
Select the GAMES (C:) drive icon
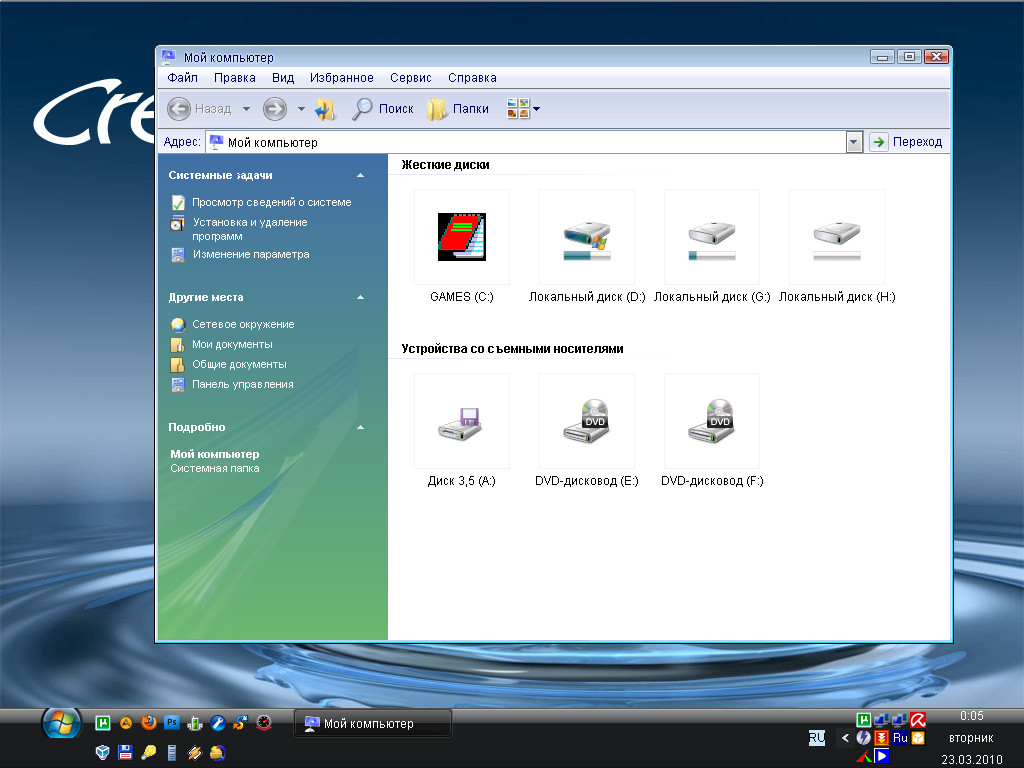461,238
